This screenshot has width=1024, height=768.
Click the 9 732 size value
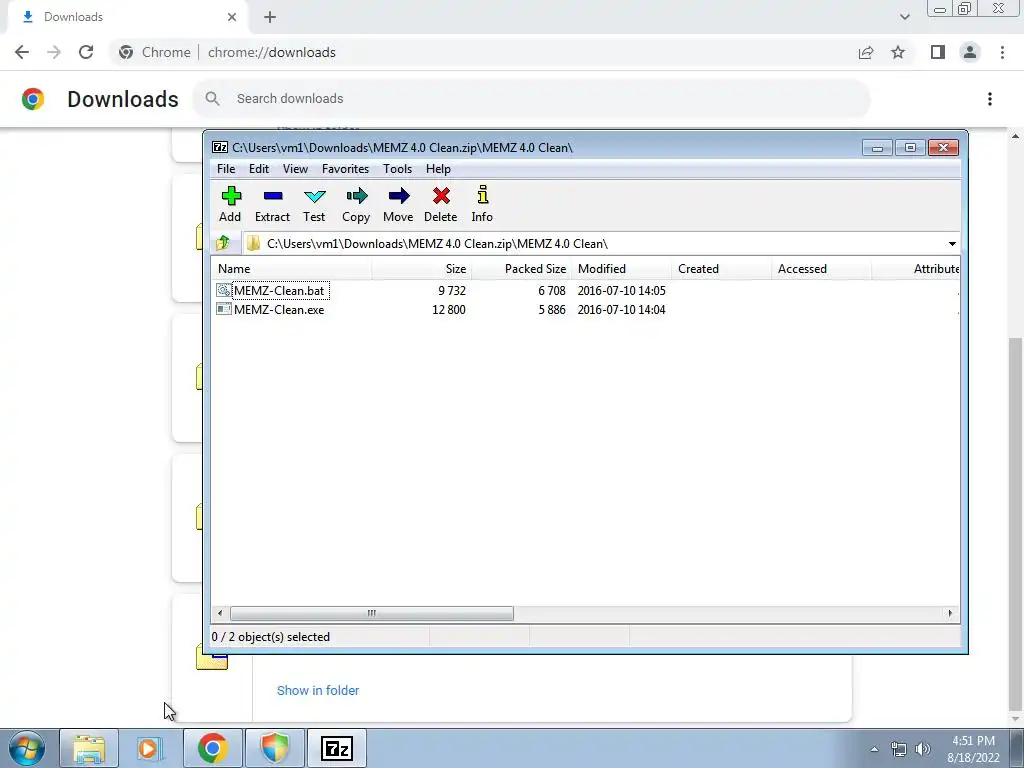[451, 291]
